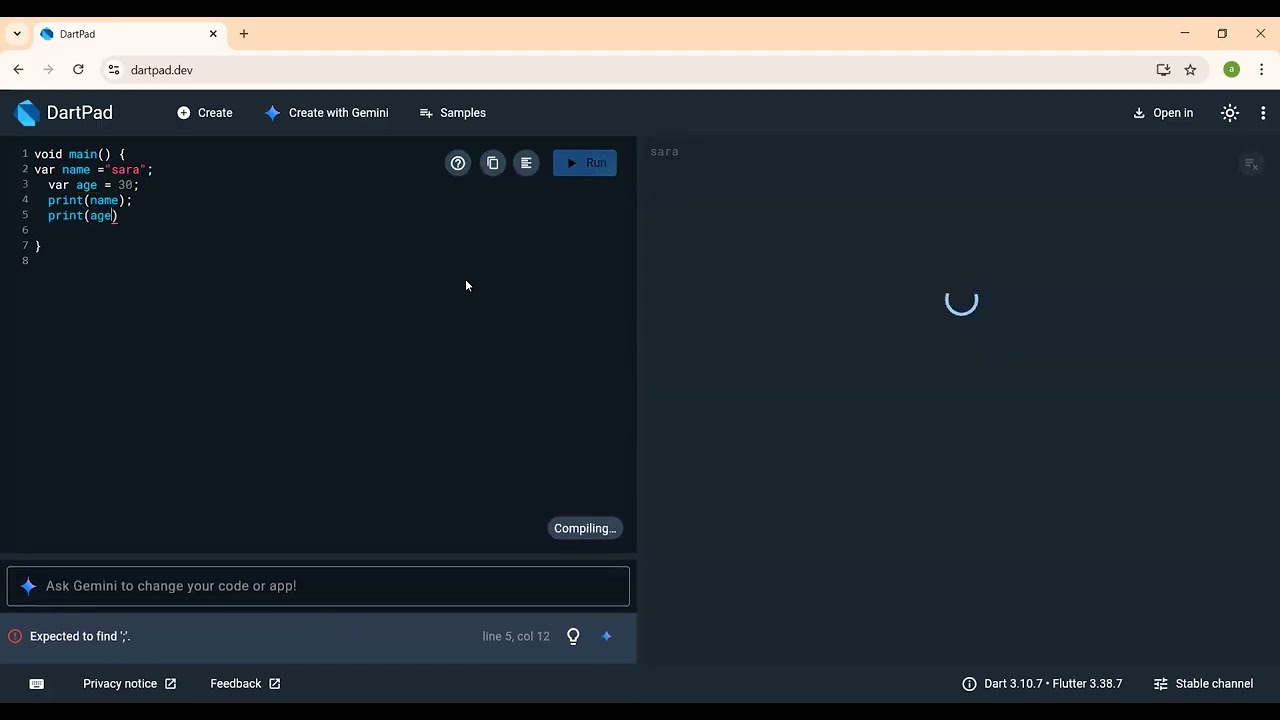This screenshot has width=1280, height=720.
Task: Expand the tab search dropdown arrow
Action: tap(17, 34)
